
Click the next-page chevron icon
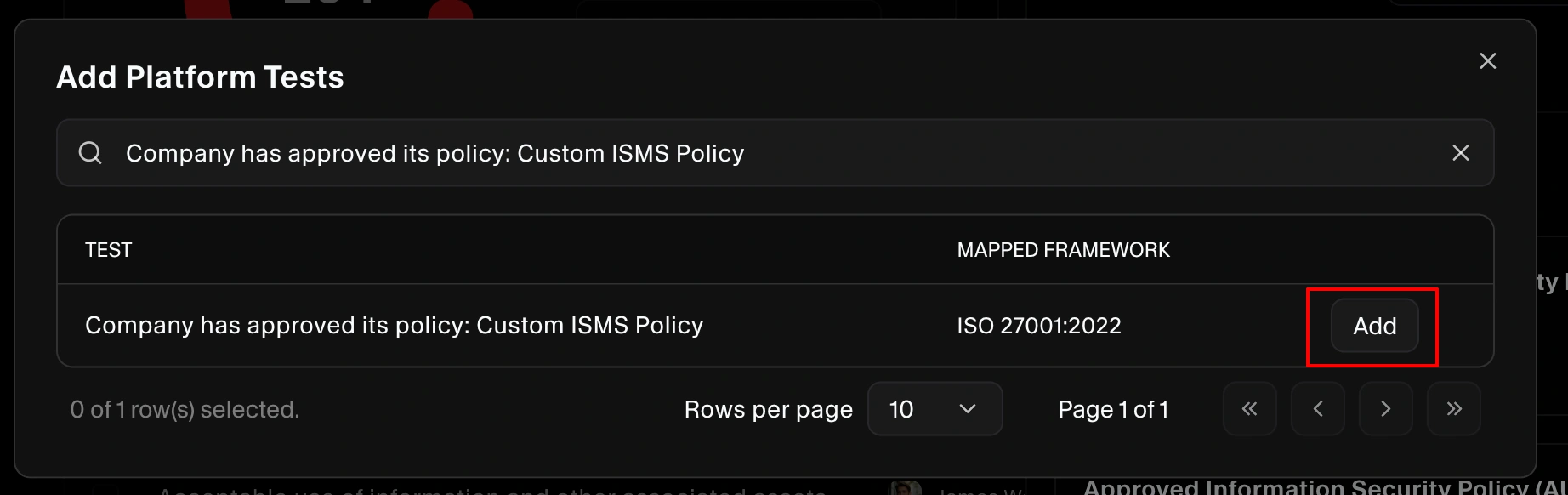1385,409
